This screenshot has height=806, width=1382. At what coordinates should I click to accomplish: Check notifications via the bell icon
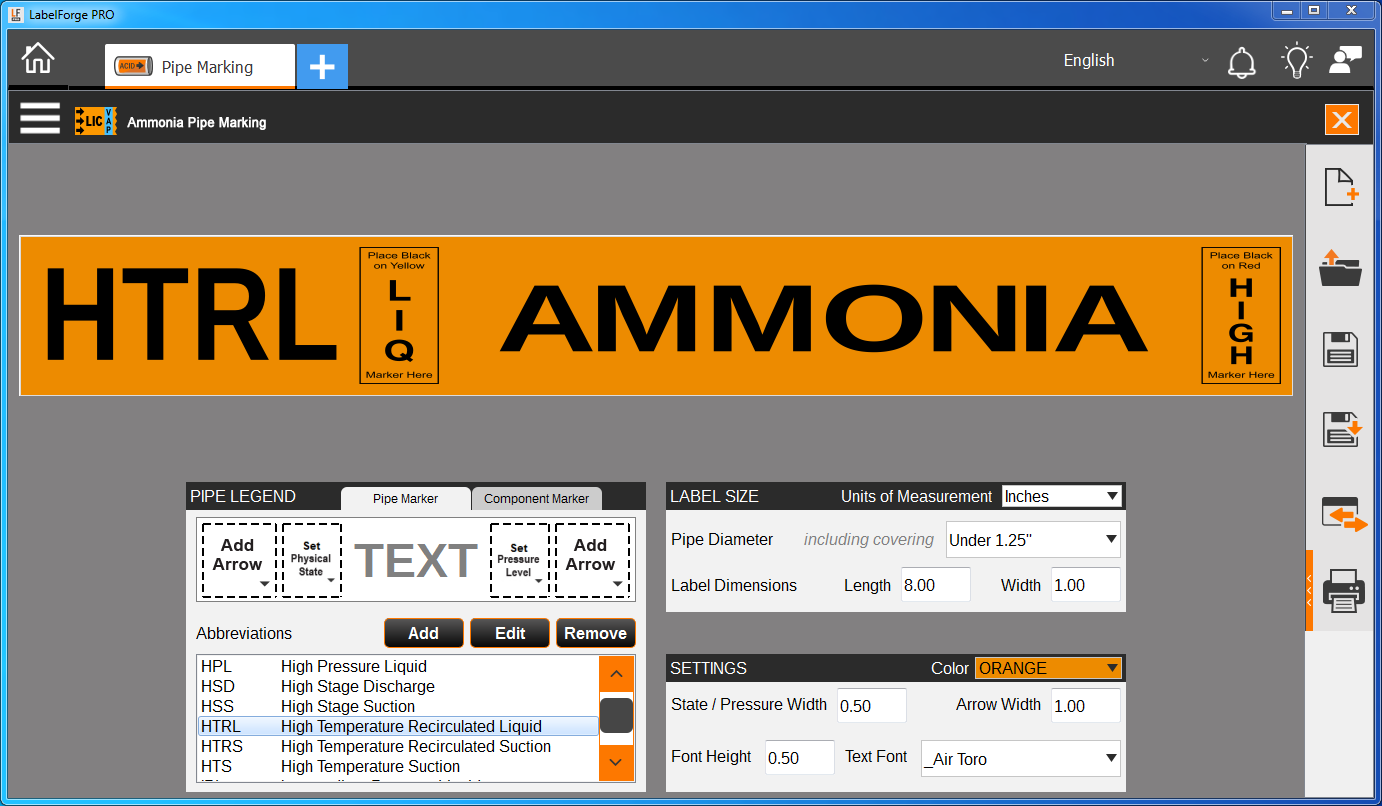[x=1242, y=60]
